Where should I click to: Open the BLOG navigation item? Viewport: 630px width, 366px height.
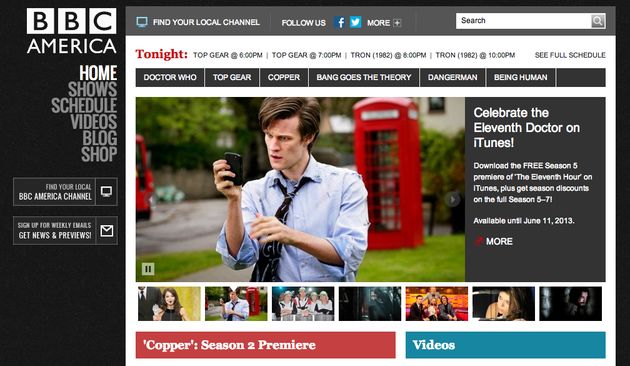coord(100,138)
